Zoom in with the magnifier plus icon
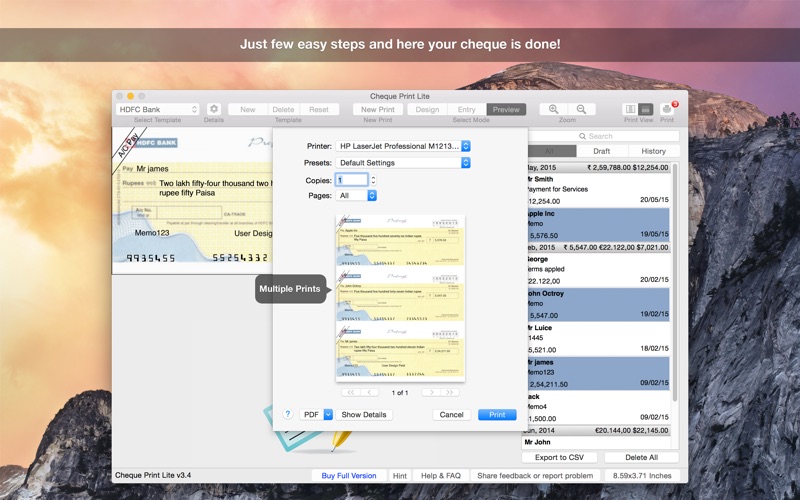This screenshot has height=500, width=800. [554, 109]
